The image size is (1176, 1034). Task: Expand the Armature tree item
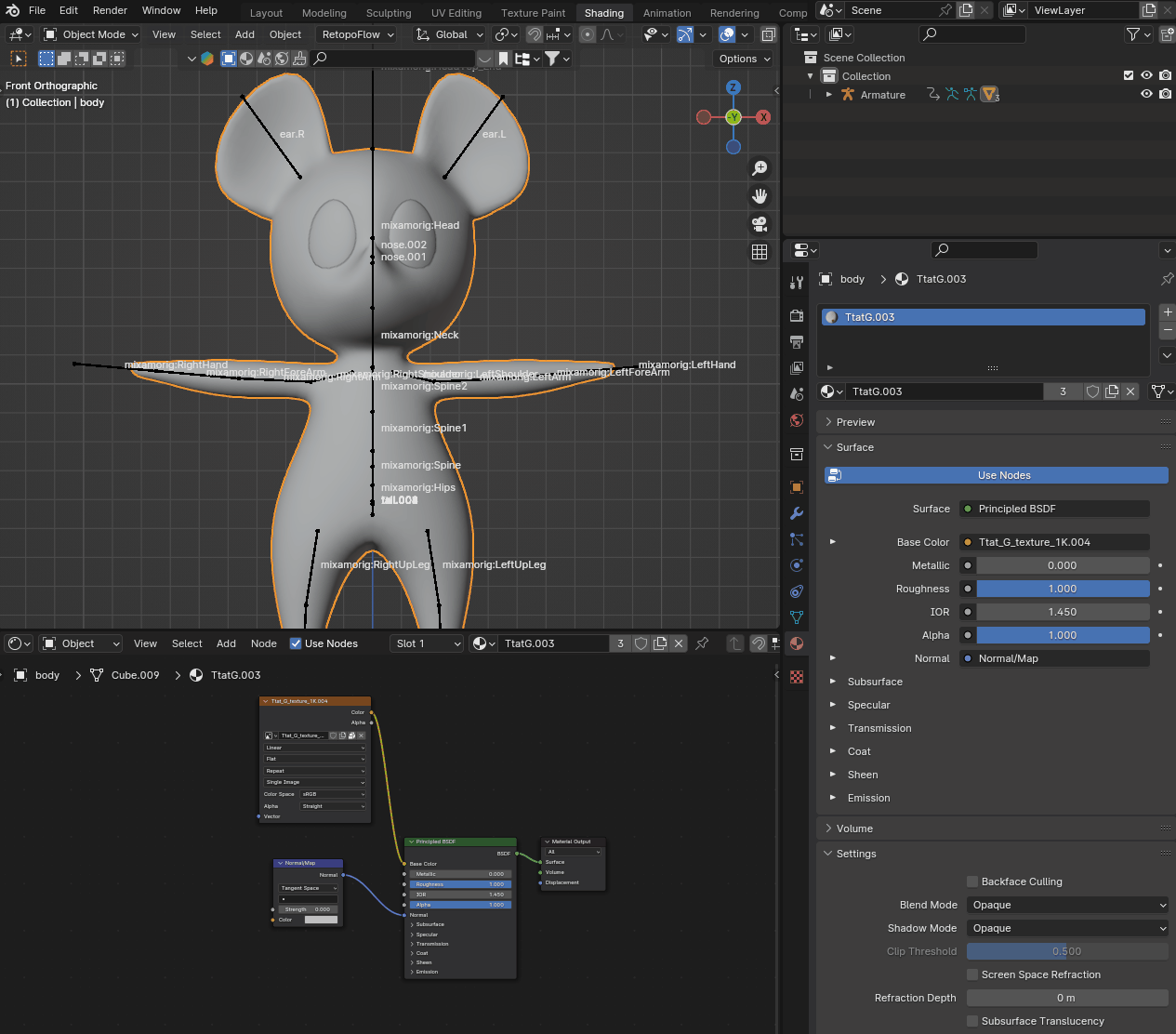[829, 94]
